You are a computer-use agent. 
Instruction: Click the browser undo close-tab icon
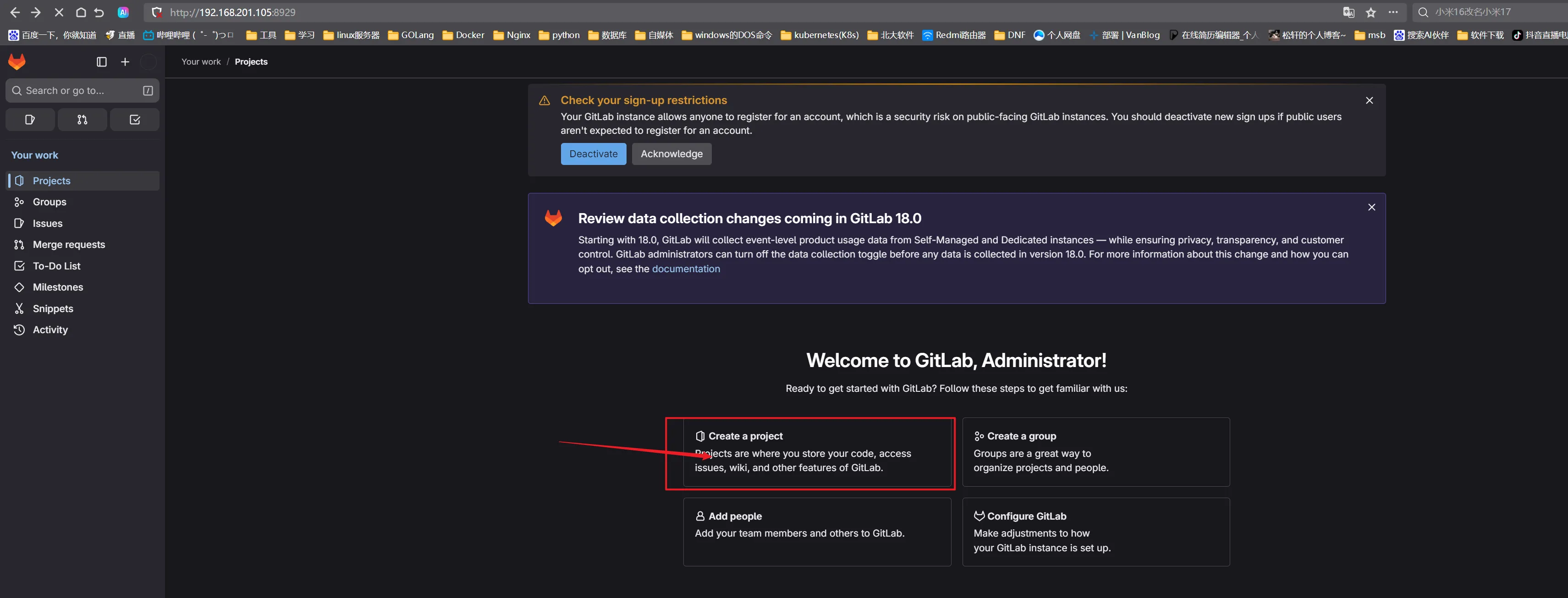(x=99, y=12)
